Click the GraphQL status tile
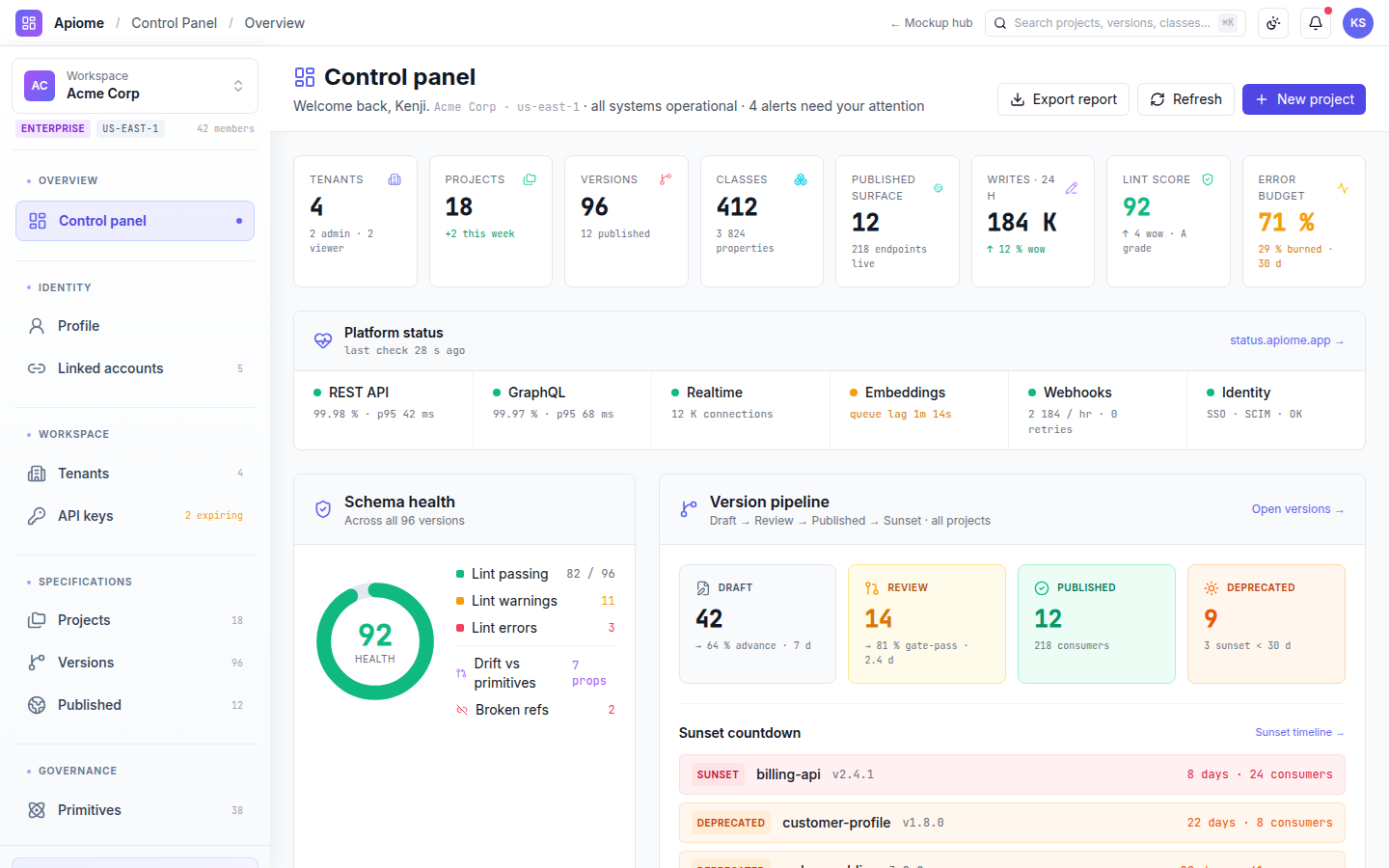 click(562, 410)
